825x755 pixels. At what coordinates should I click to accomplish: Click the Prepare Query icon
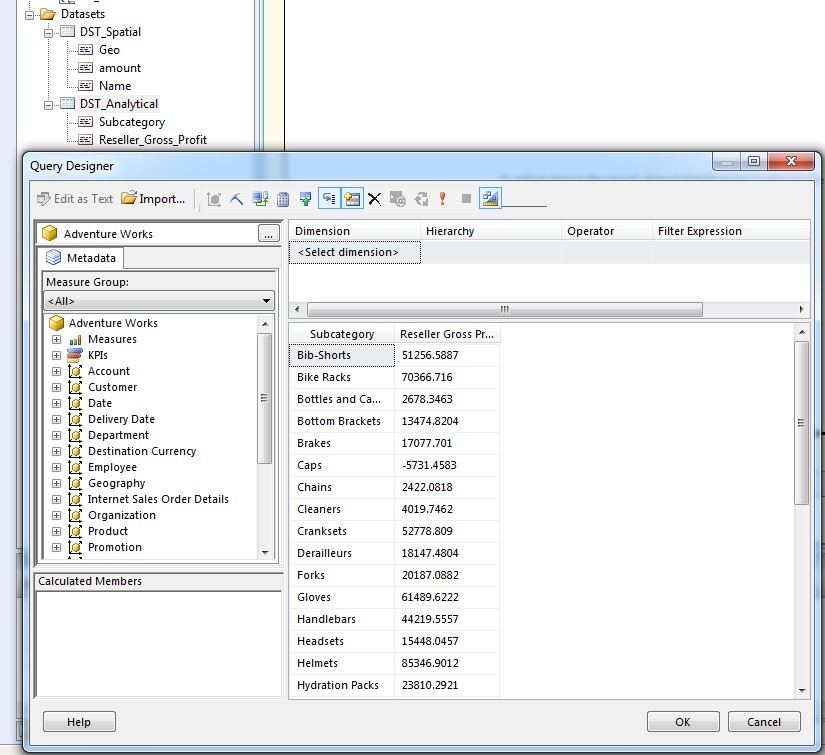coord(421,199)
